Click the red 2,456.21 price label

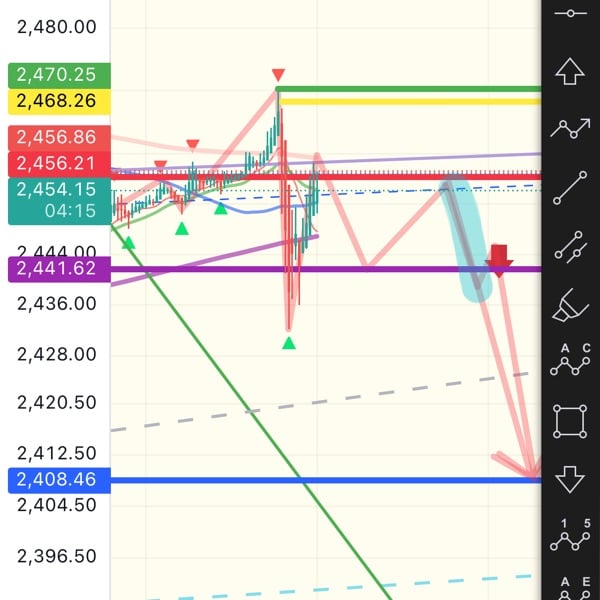tap(58, 164)
